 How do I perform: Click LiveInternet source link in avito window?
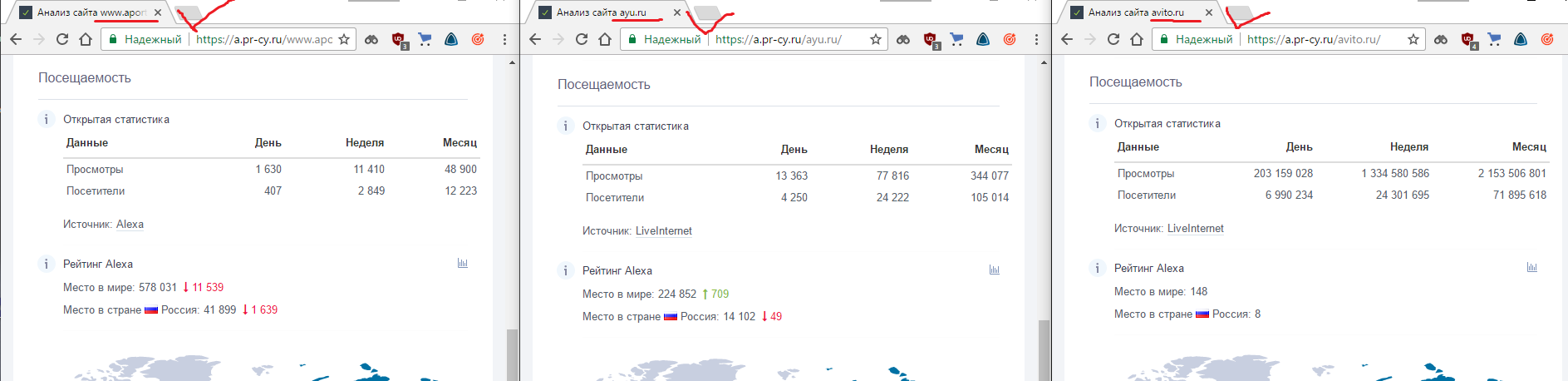(1196, 228)
